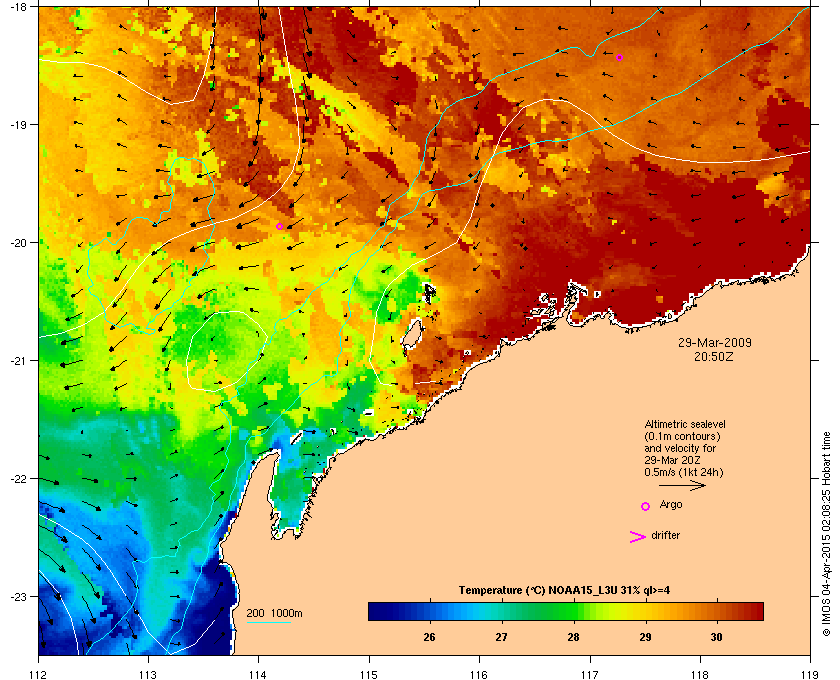The height and width of the screenshot is (680, 840).
Task: Click the longitude axis label 114
Action: pyautogui.click(x=258, y=675)
